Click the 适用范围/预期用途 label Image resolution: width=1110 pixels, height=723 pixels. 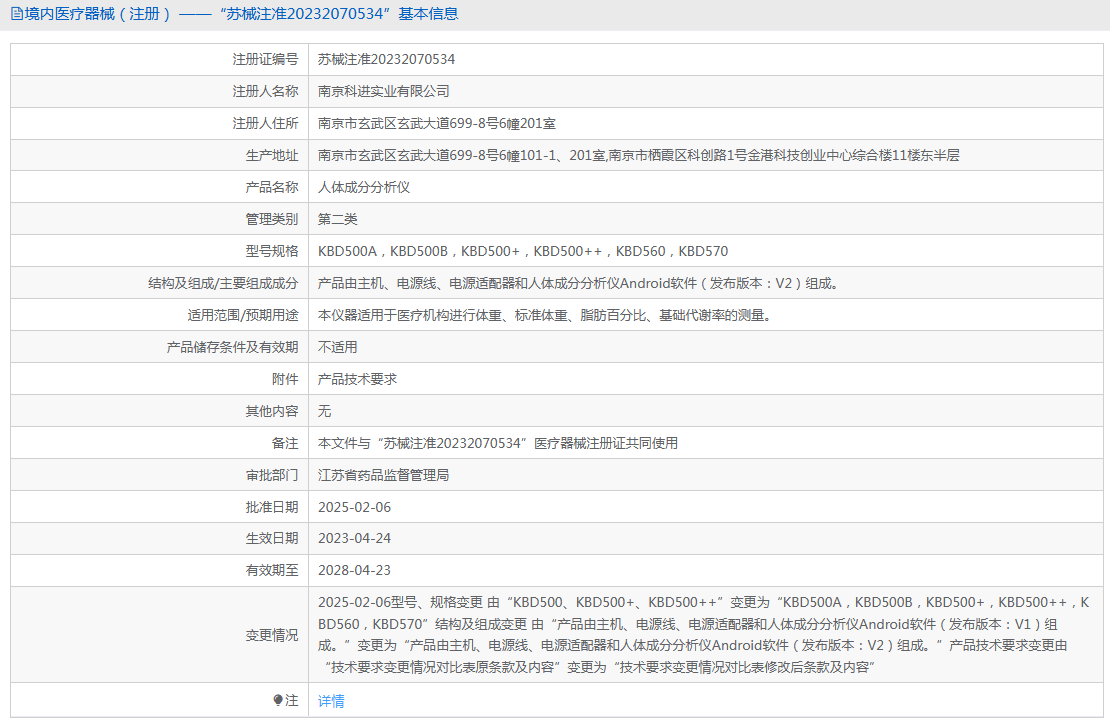point(243,315)
